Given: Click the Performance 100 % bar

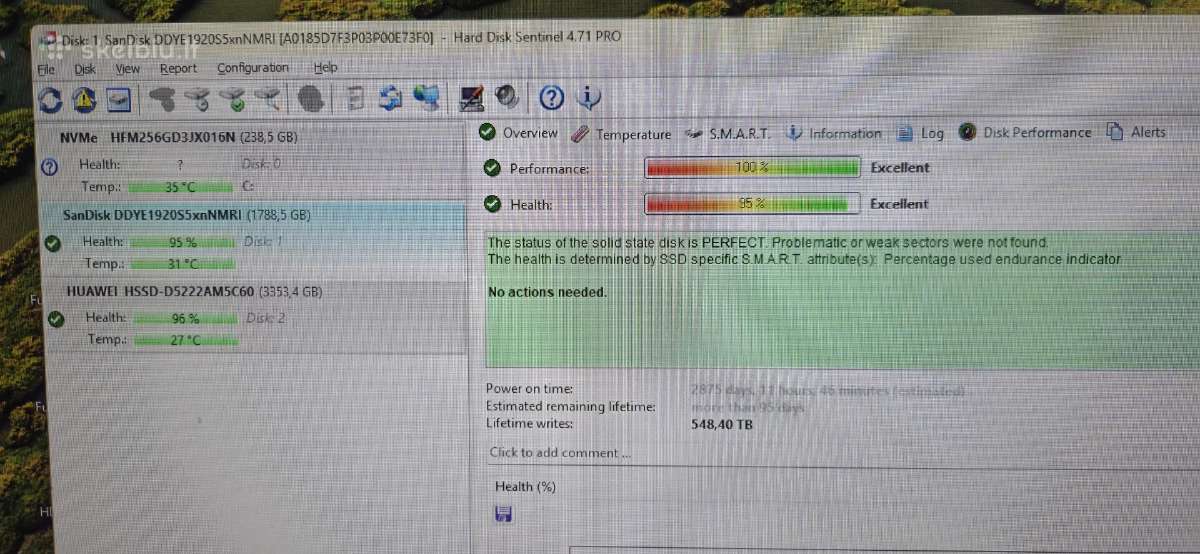Looking at the screenshot, I should click(x=752, y=167).
